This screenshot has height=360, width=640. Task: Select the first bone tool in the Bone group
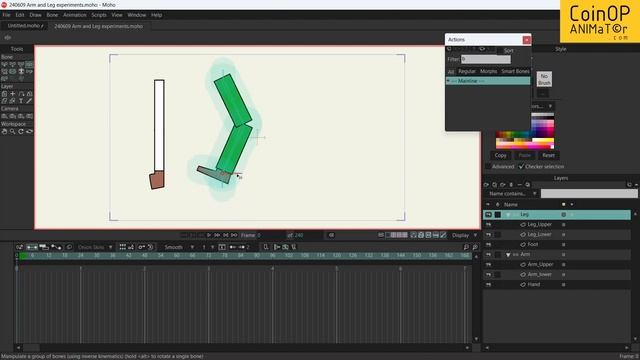(x=4, y=64)
